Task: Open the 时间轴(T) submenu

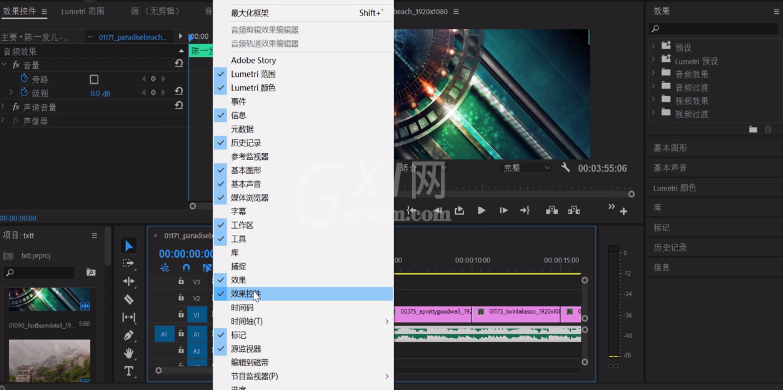Action: point(304,321)
